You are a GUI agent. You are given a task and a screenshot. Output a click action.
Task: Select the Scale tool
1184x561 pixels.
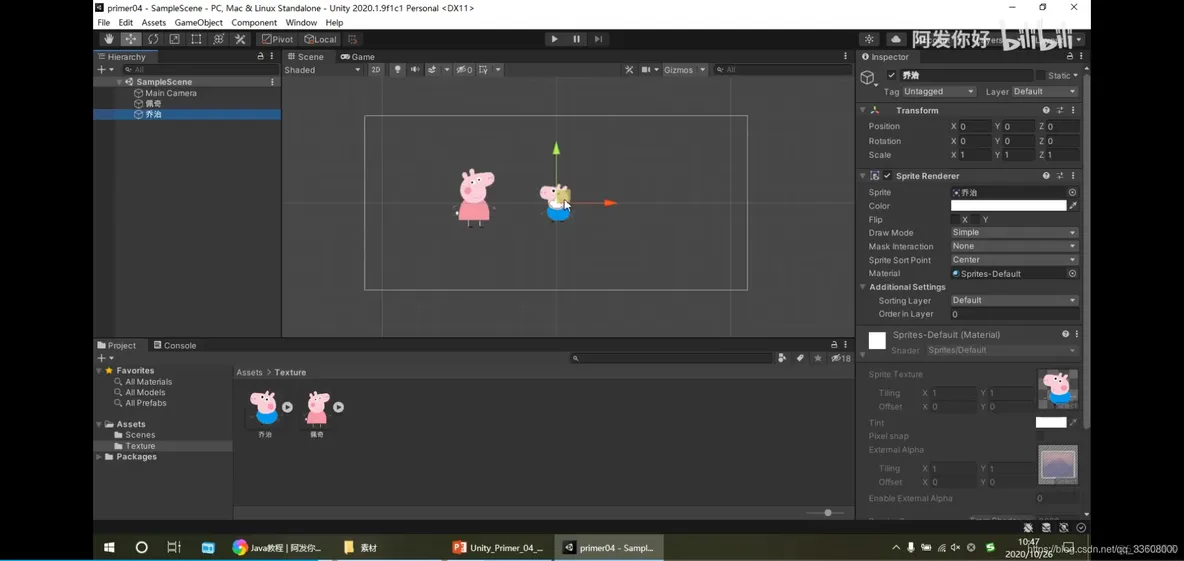(x=174, y=39)
